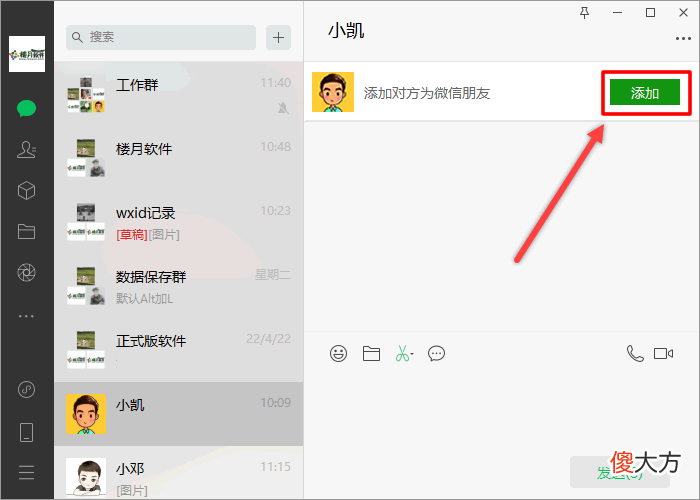Click the muted bell icon on 工作群
700x500 pixels.
(283, 108)
